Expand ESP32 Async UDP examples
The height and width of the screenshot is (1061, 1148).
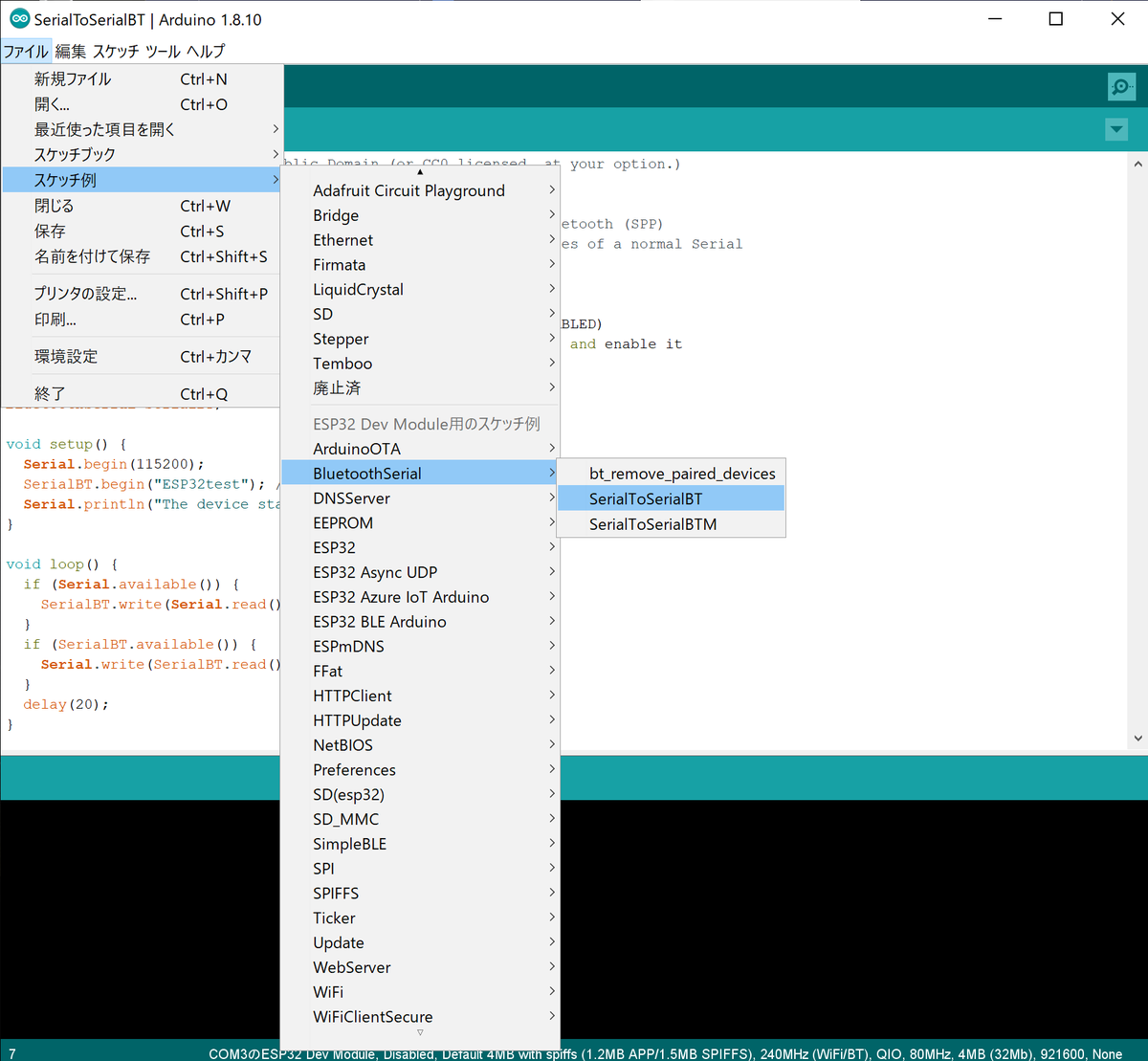[420, 572]
